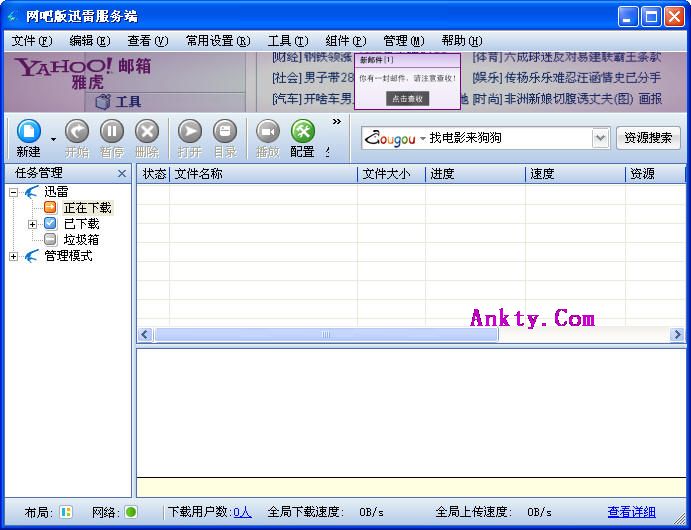Click the 资源搜索 button
This screenshot has width=691, height=530.
click(648, 138)
